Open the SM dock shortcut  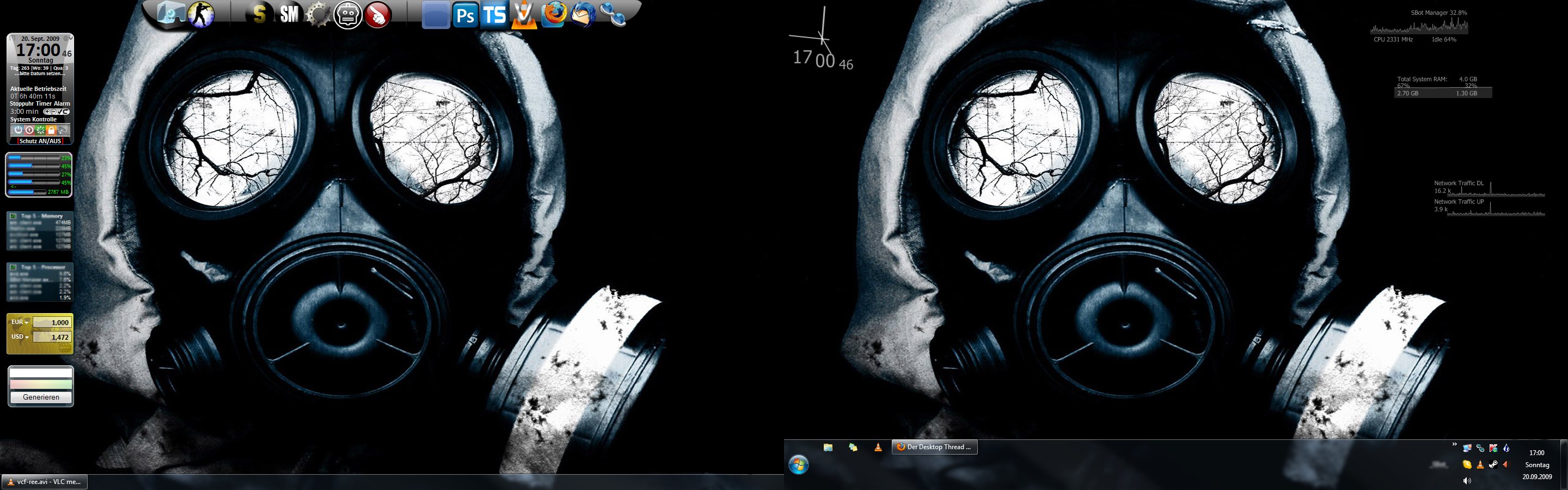click(x=290, y=15)
